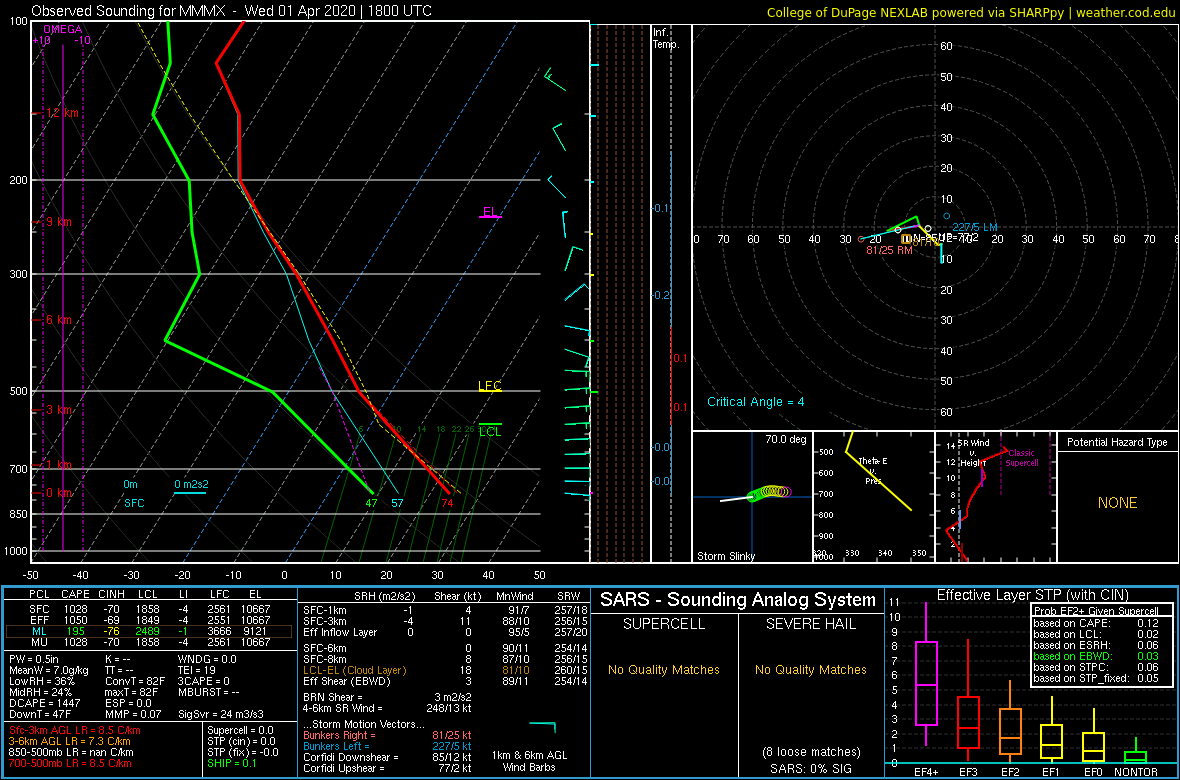This screenshot has height=780, width=1180.
Task: Select the 3 km height label
Action: [58, 410]
